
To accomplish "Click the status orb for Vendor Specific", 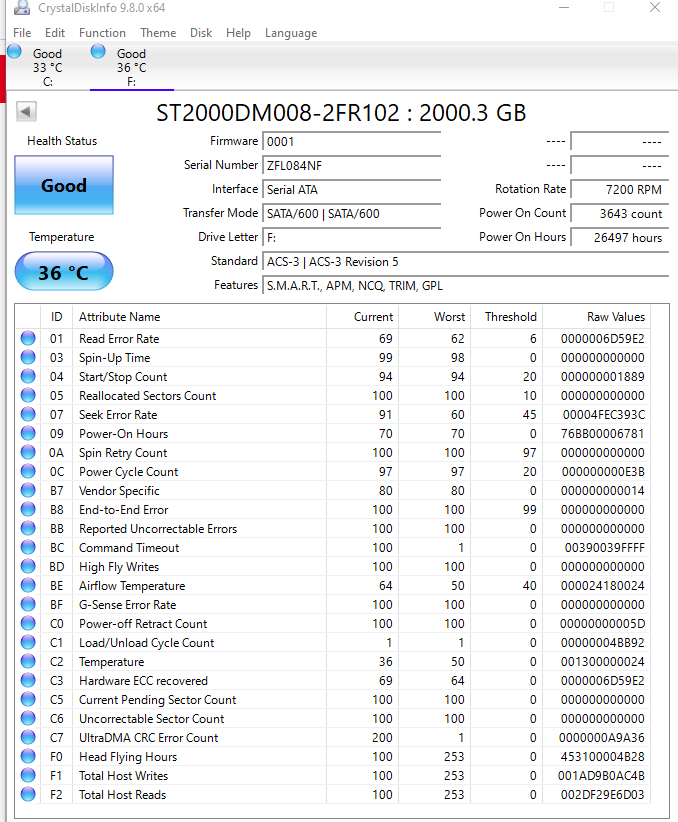I will pyautogui.click(x=28, y=490).
